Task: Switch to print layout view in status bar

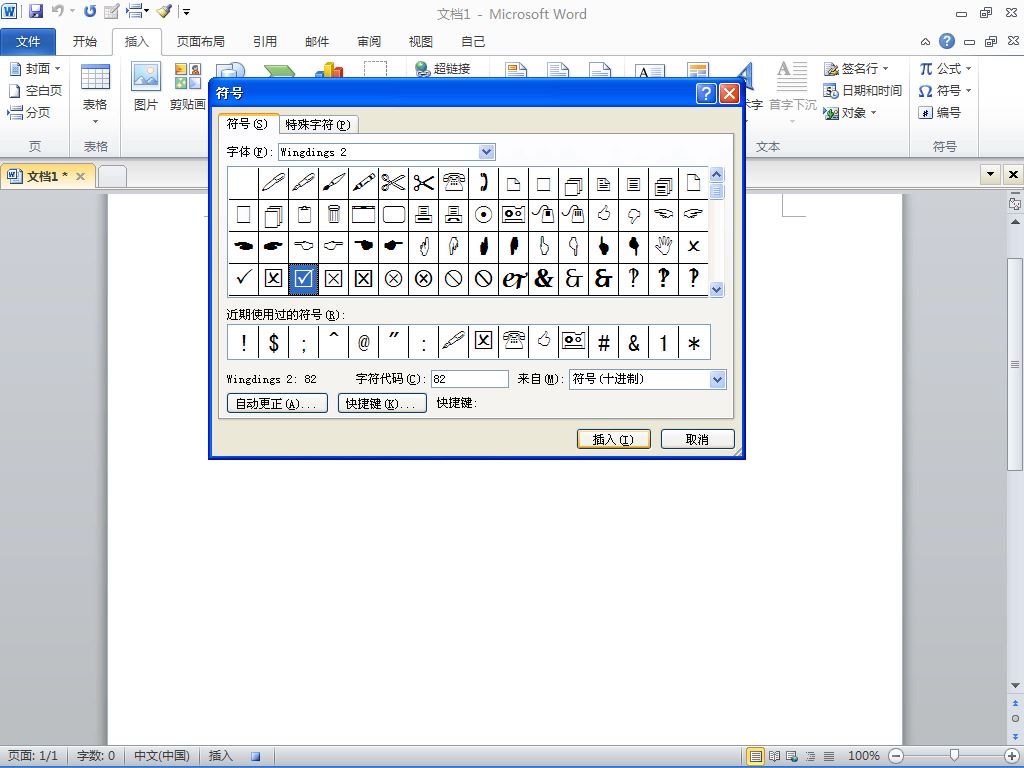Action: (756, 756)
